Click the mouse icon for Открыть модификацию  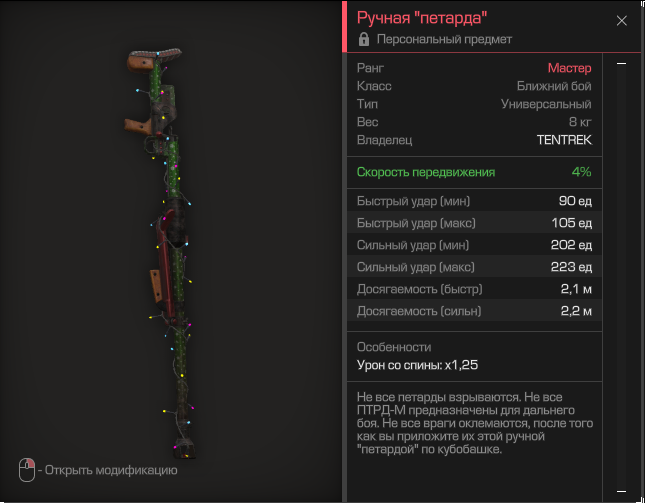[27, 470]
